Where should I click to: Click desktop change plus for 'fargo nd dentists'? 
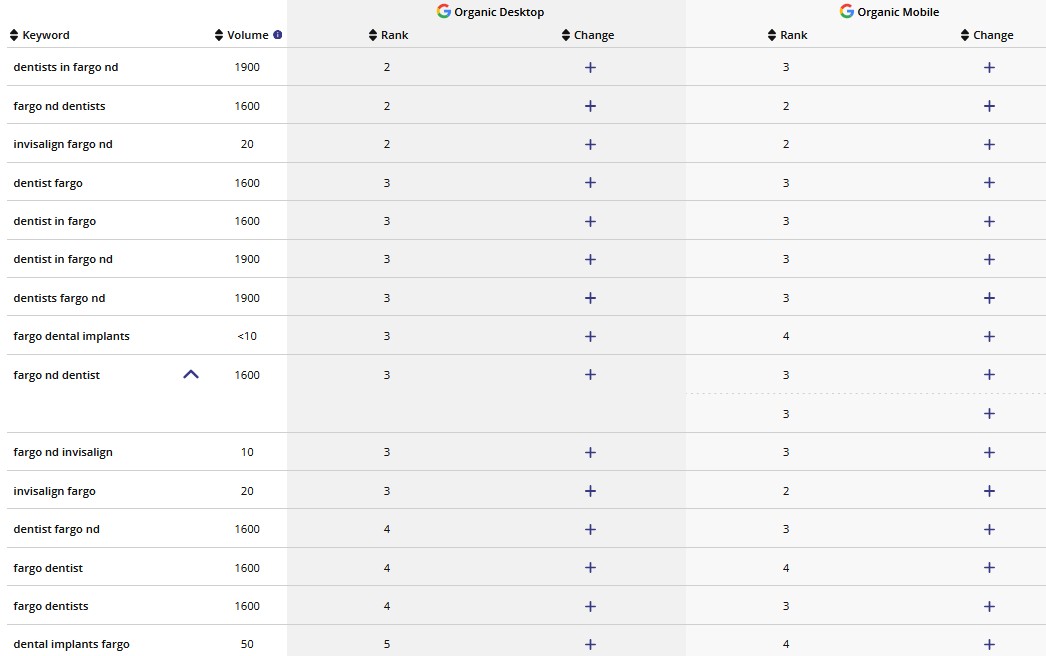tap(590, 106)
